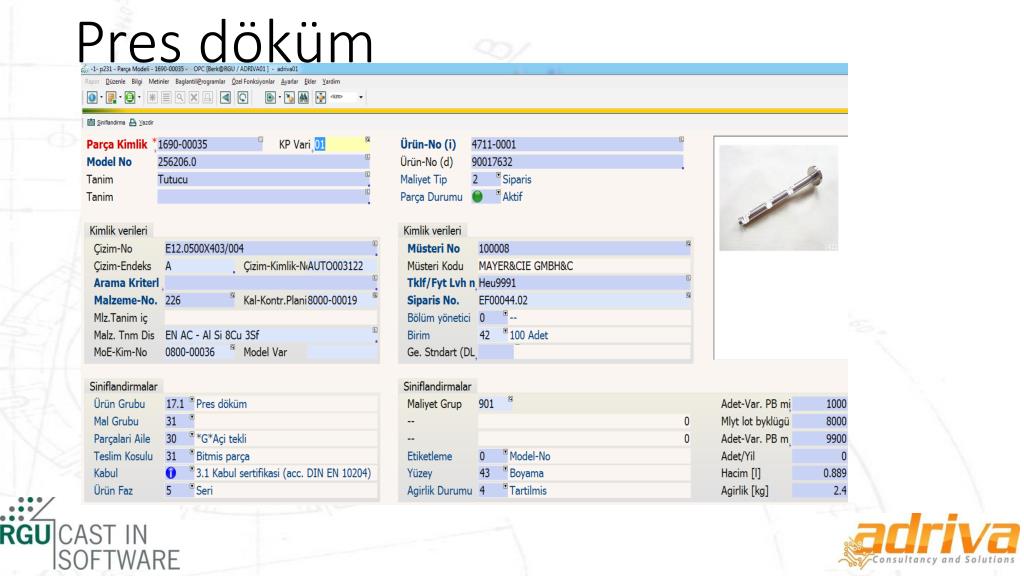Click the four-arrows navigation toolbar icon
The width and height of the screenshot is (1024, 576).
321,97
